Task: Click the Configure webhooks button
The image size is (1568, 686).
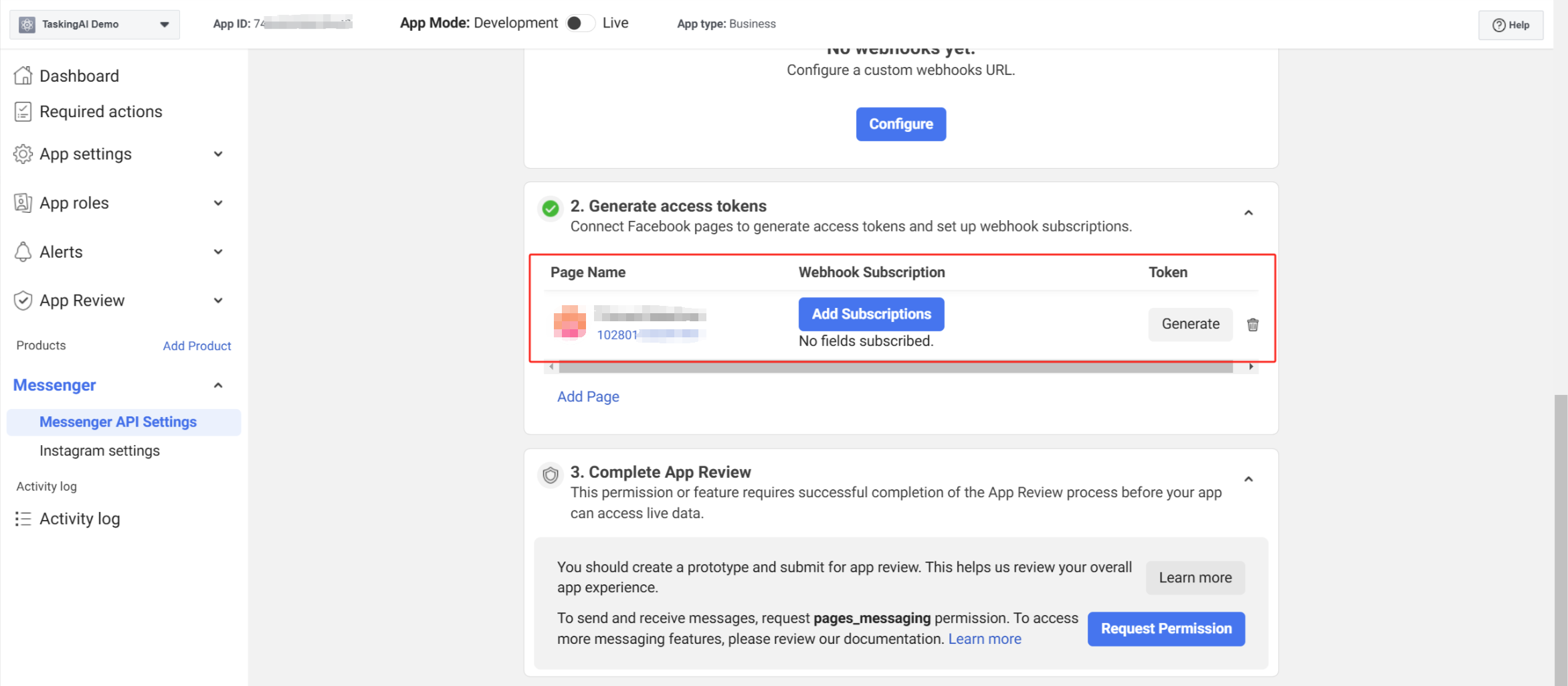Action: pyautogui.click(x=900, y=124)
